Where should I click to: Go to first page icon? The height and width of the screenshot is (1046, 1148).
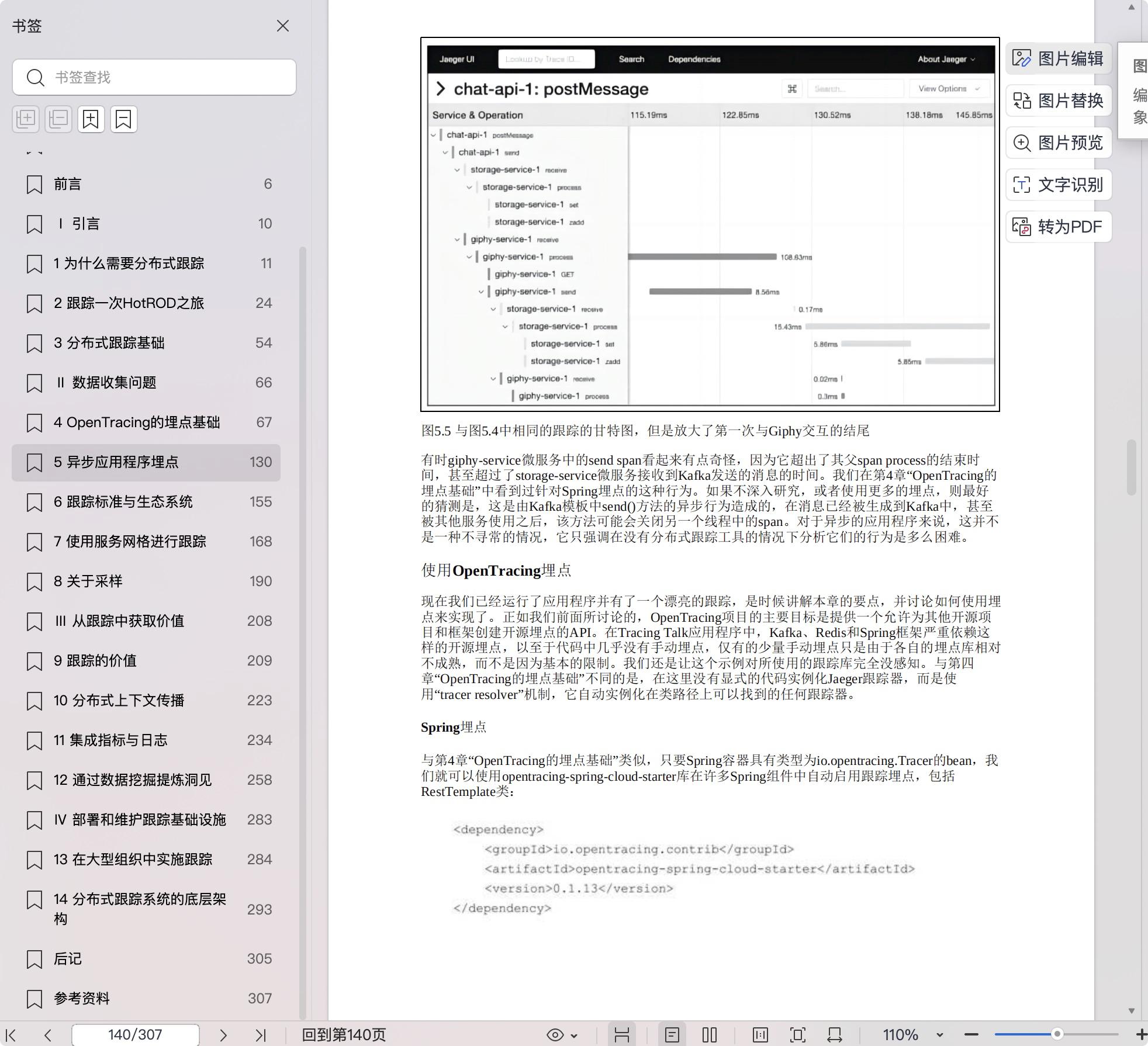pyautogui.click(x=11, y=1035)
